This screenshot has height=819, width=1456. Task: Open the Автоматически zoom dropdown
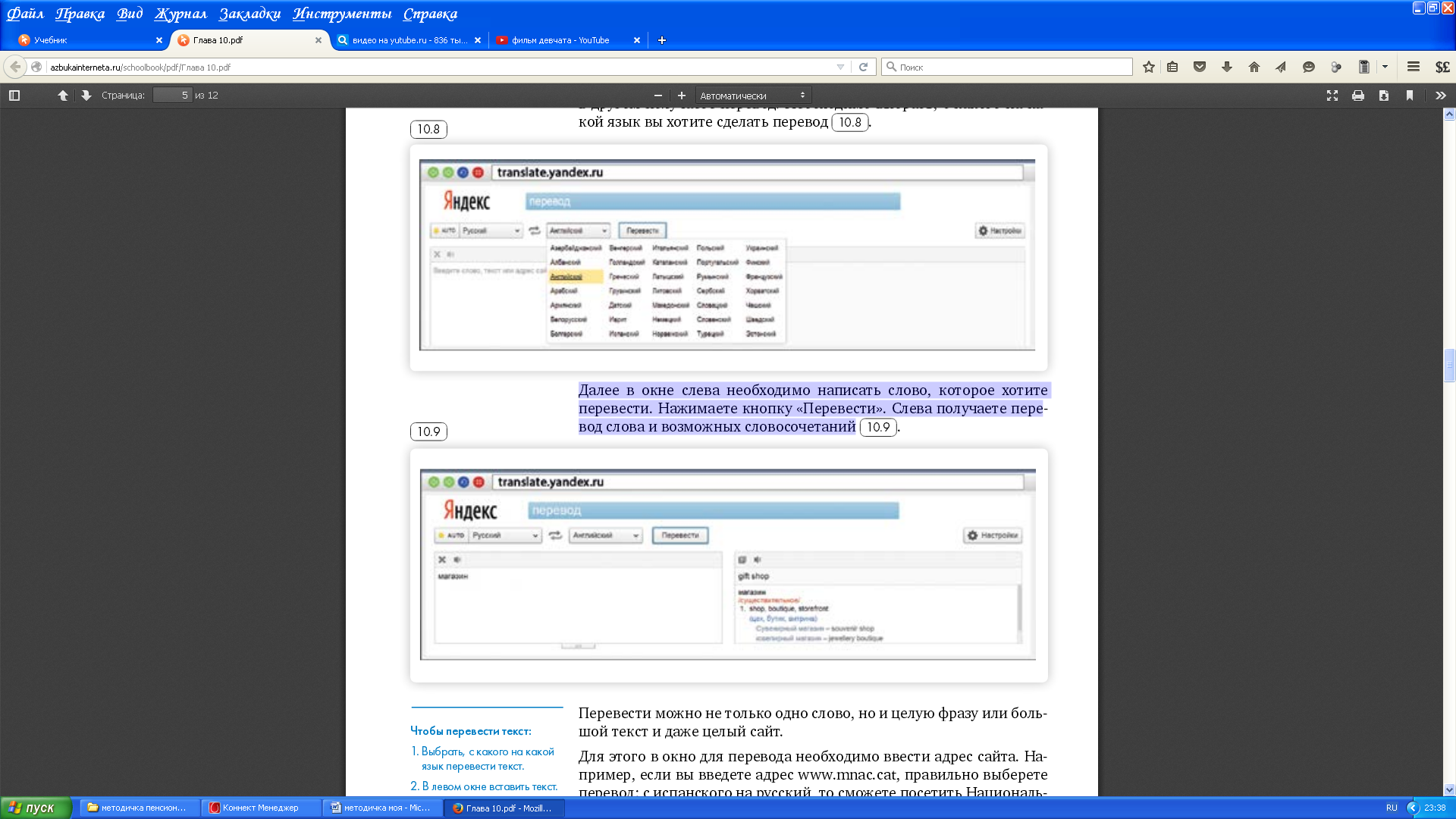753,96
